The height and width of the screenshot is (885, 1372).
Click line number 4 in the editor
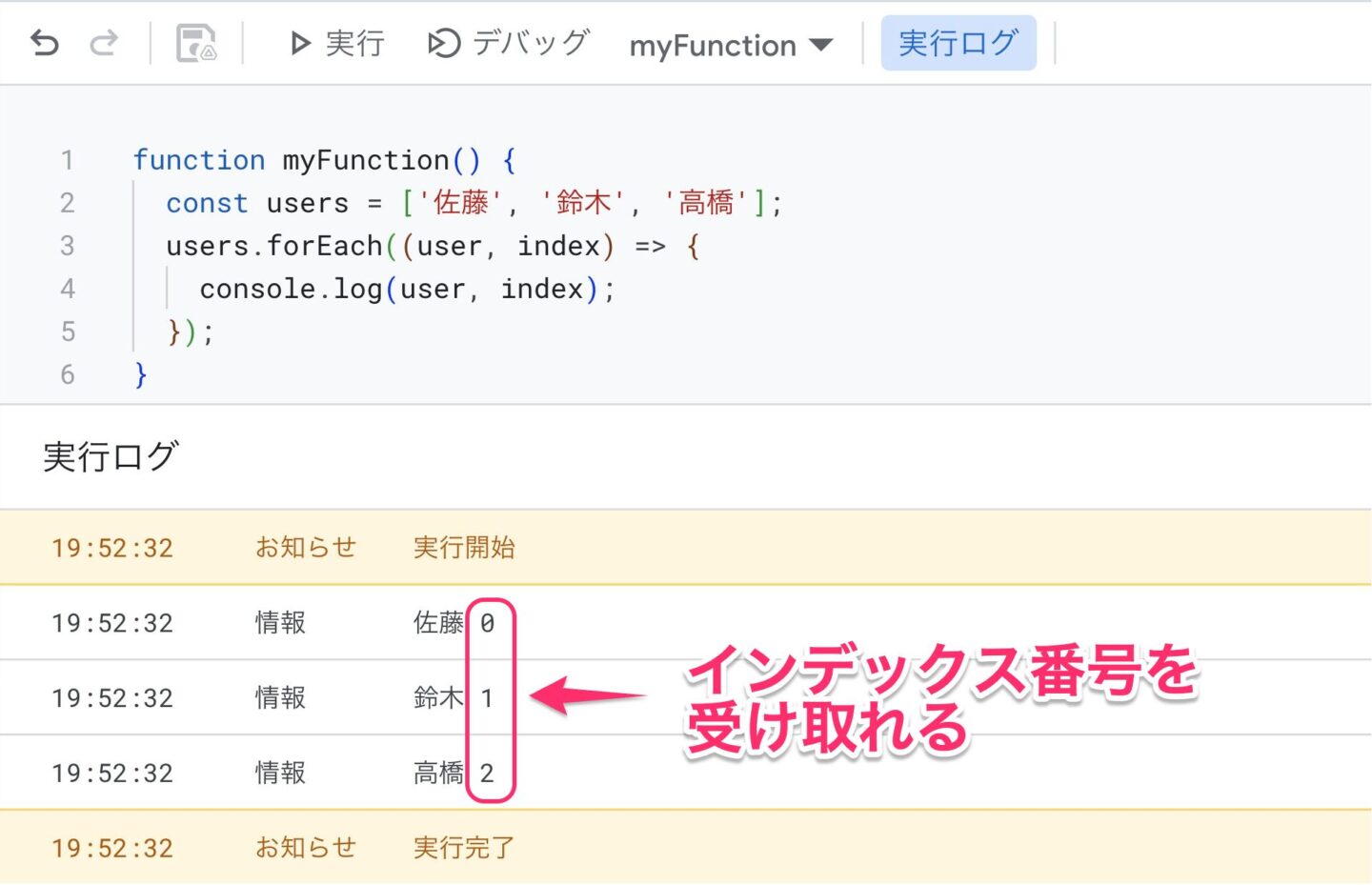click(68, 288)
